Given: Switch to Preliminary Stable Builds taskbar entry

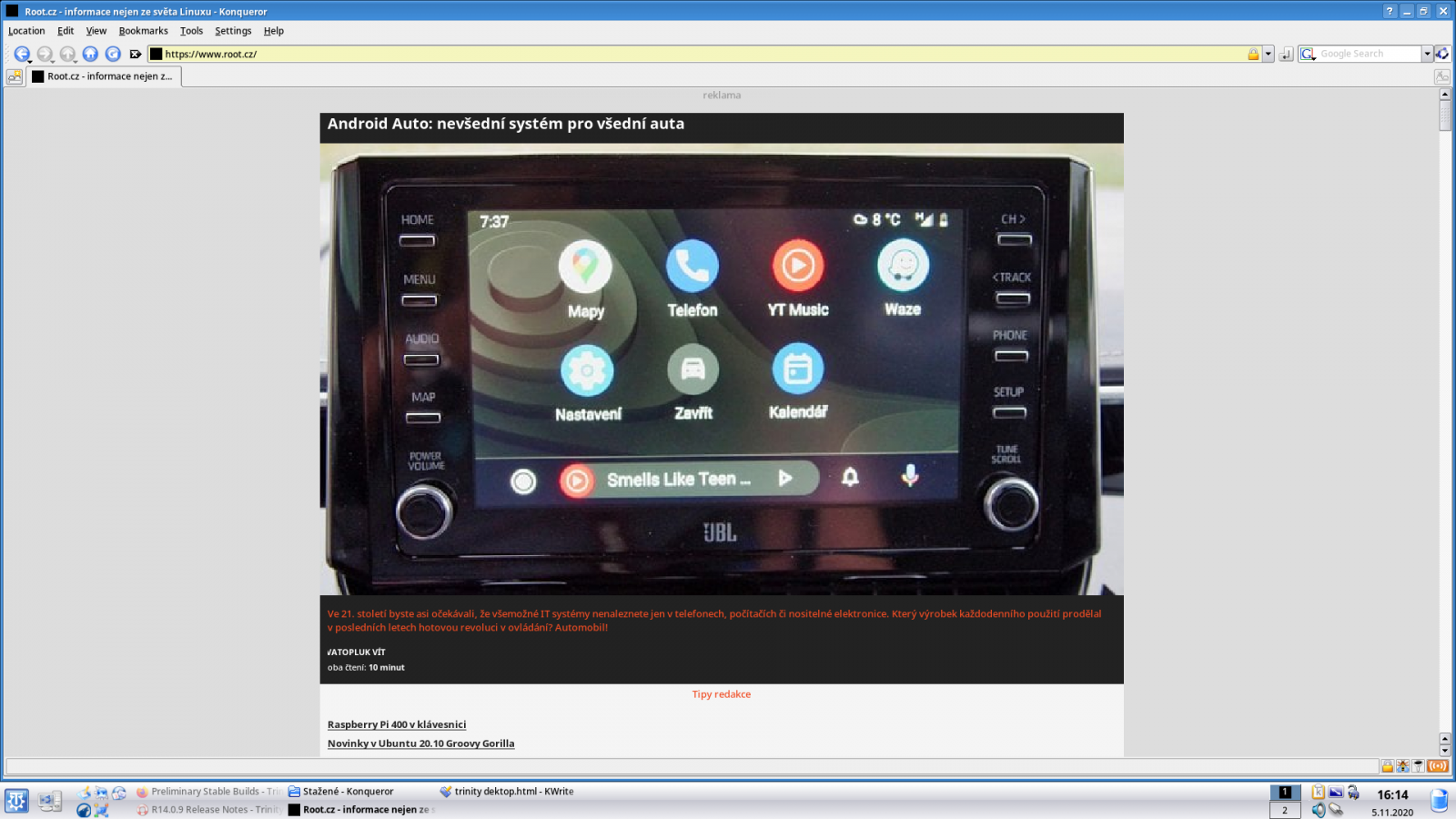Looking at the screenshot, I should point(209,792).
